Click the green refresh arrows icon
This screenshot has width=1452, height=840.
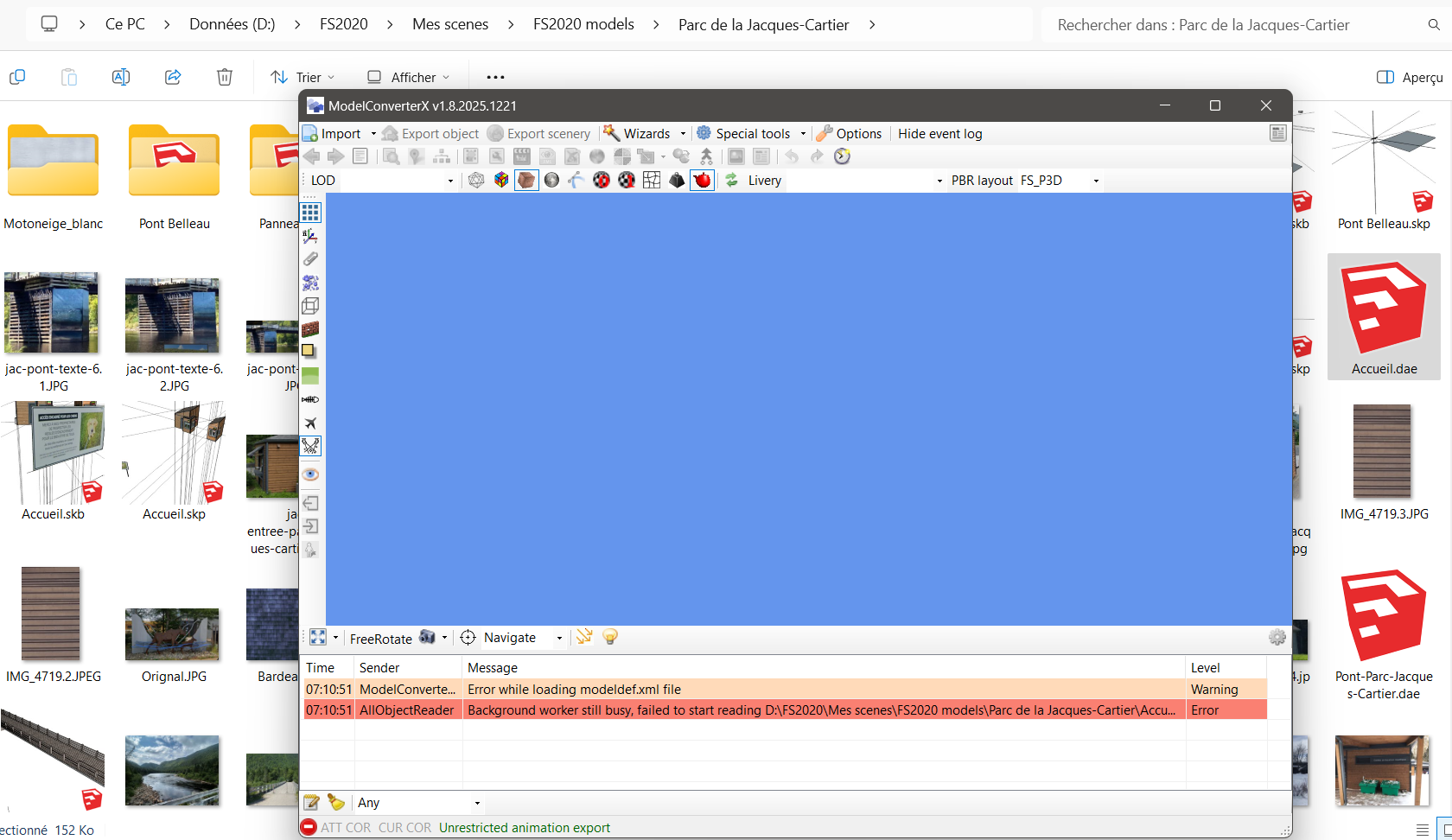click(731, 180)
